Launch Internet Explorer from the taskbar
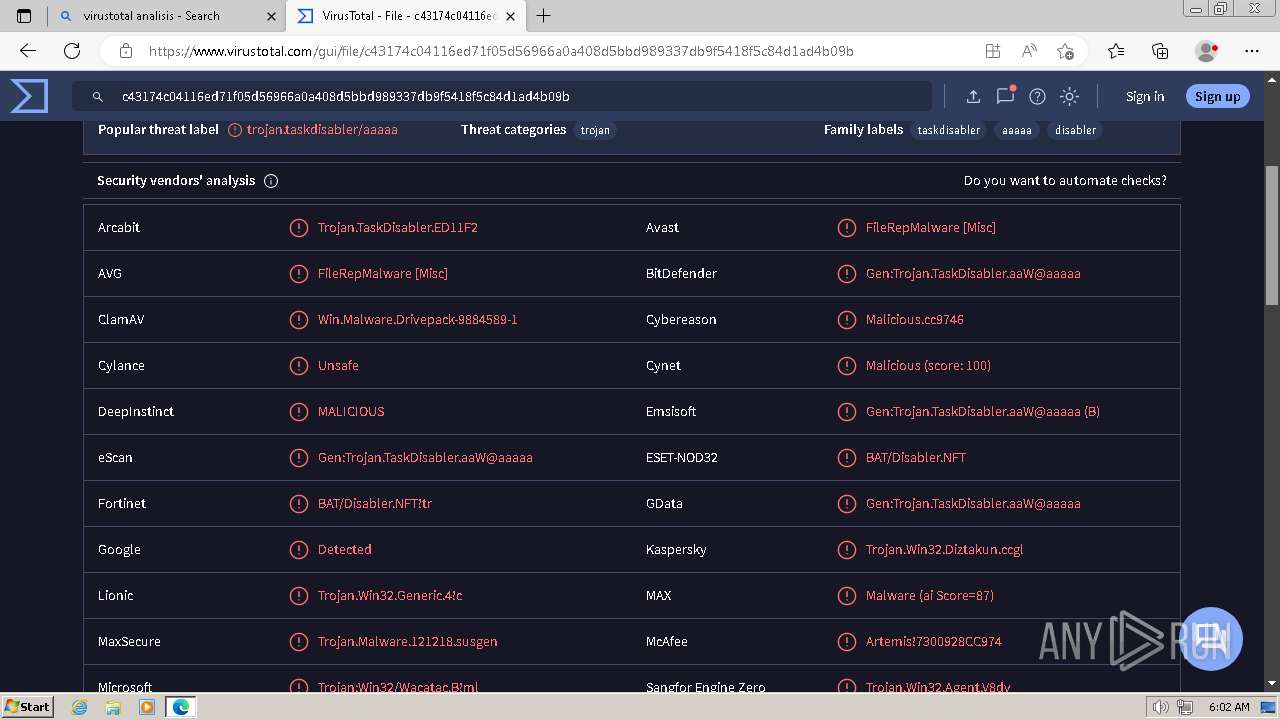 79,707
